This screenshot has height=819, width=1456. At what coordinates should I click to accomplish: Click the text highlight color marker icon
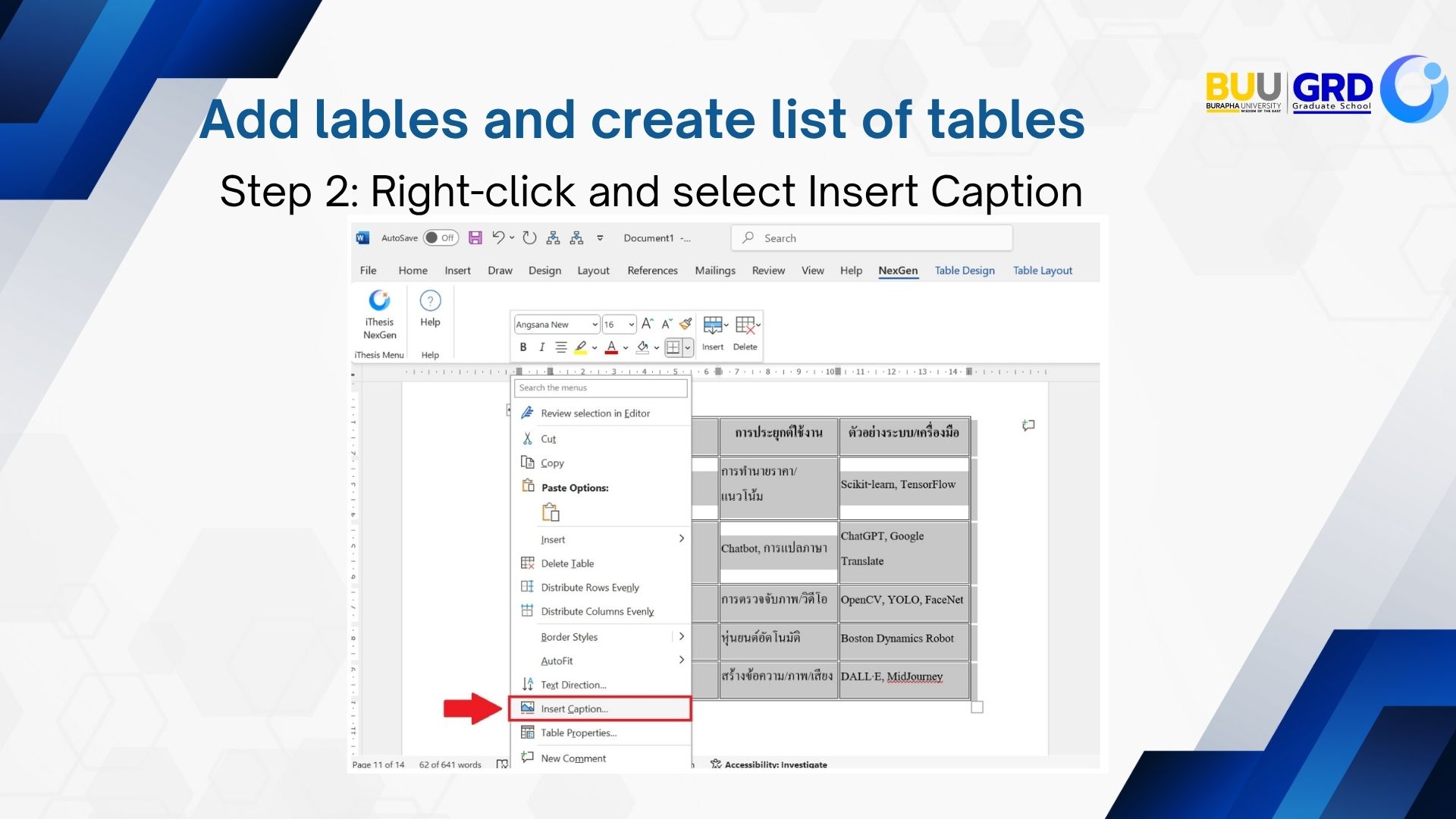tap(580, 347)
